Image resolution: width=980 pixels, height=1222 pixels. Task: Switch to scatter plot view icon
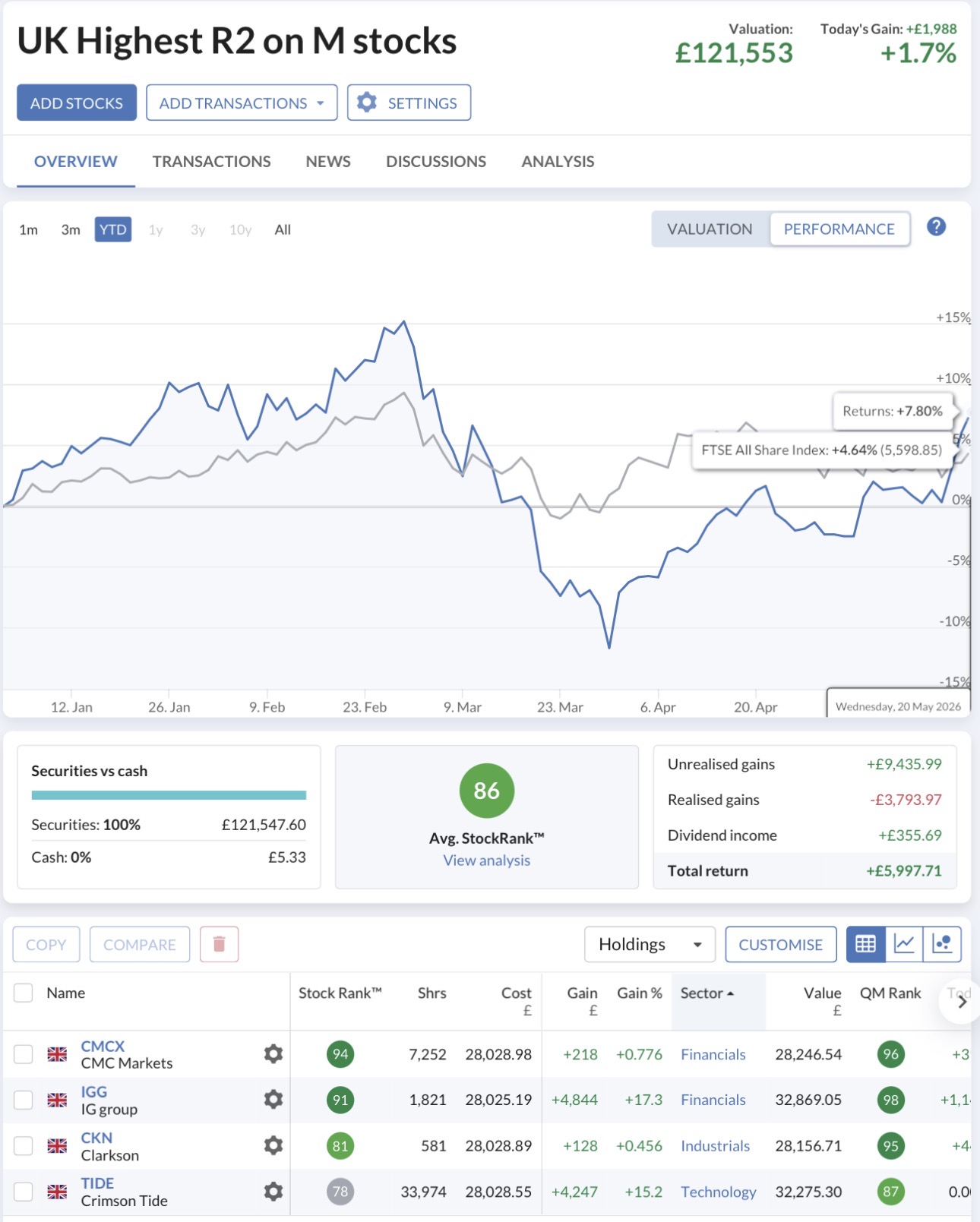pos(942,944)
